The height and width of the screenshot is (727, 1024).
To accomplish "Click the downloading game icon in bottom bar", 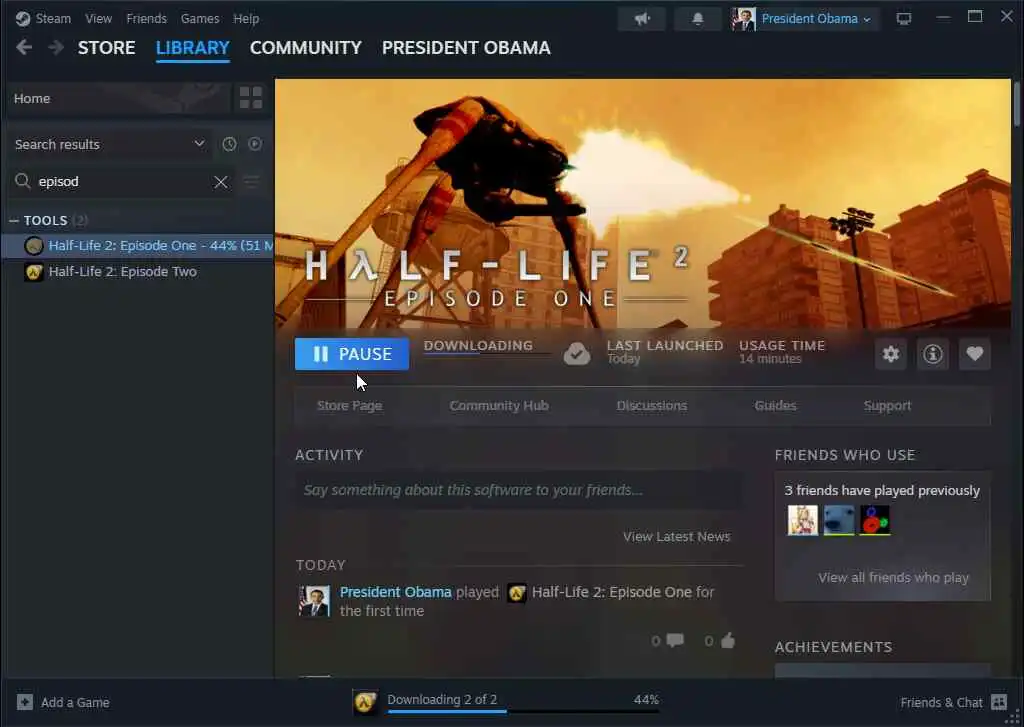I will 365,703.
